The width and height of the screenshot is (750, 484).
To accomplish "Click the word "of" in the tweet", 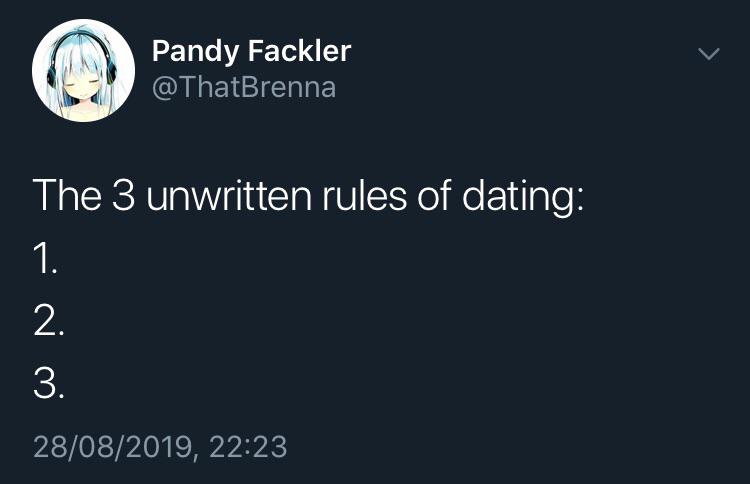I will 434,194.
